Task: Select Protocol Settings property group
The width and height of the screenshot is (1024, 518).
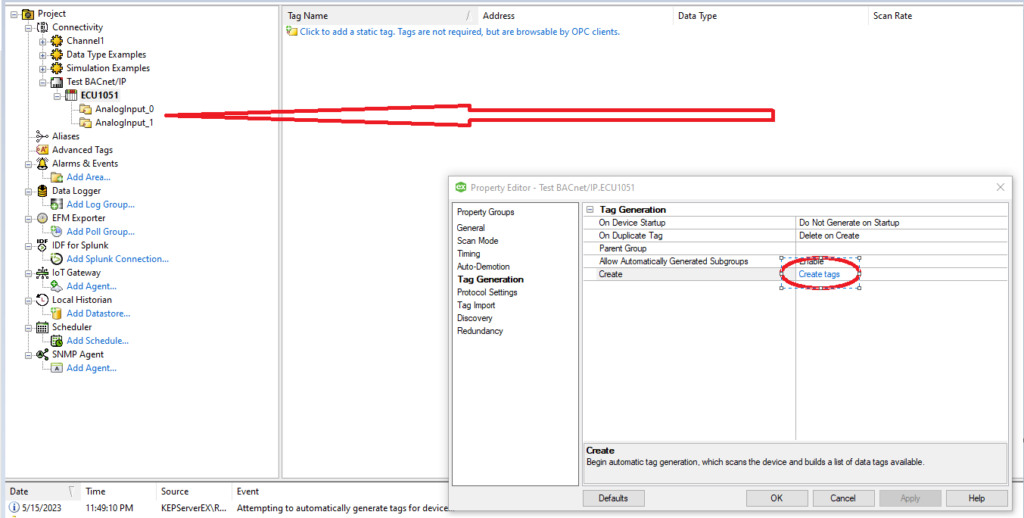Action: (x=487, y=292)
